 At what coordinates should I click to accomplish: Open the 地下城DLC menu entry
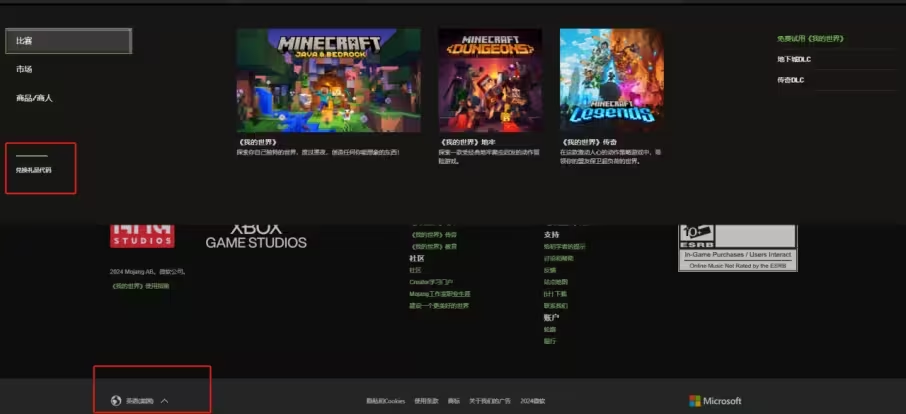click(794, 59)
